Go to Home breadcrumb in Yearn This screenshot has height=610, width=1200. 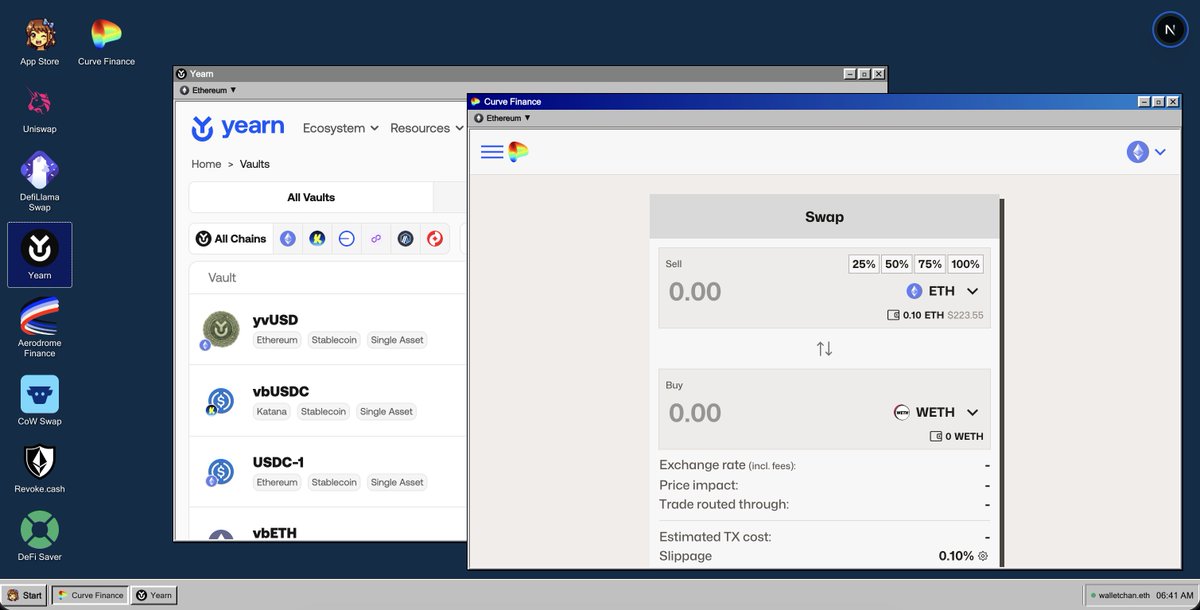[206, 164]
